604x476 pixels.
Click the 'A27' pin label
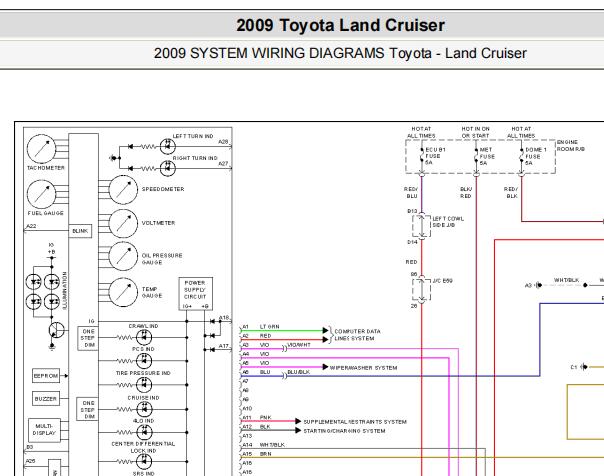click(223, 164)
